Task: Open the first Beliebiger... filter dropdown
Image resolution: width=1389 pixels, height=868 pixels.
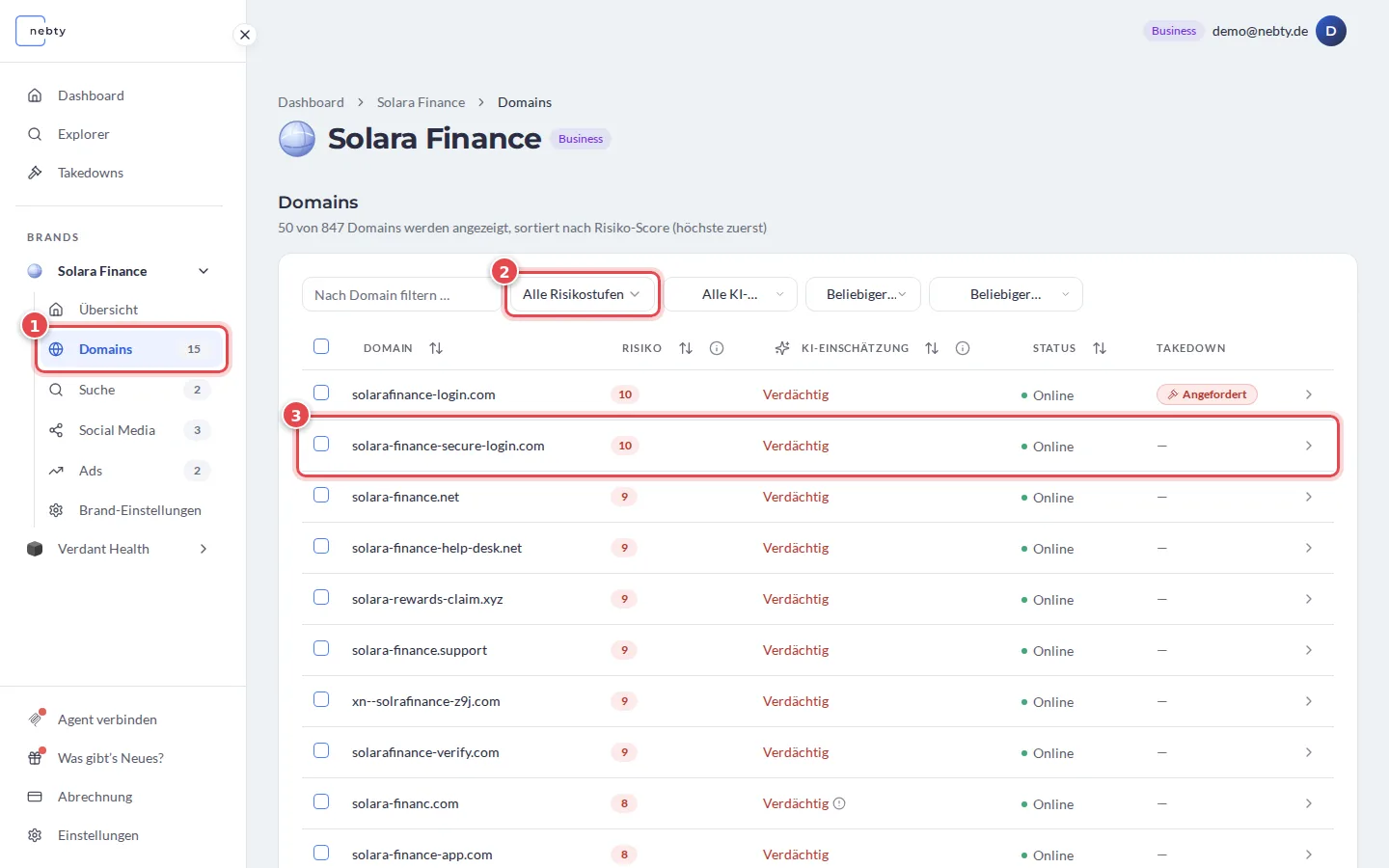Action: [863, 294]
